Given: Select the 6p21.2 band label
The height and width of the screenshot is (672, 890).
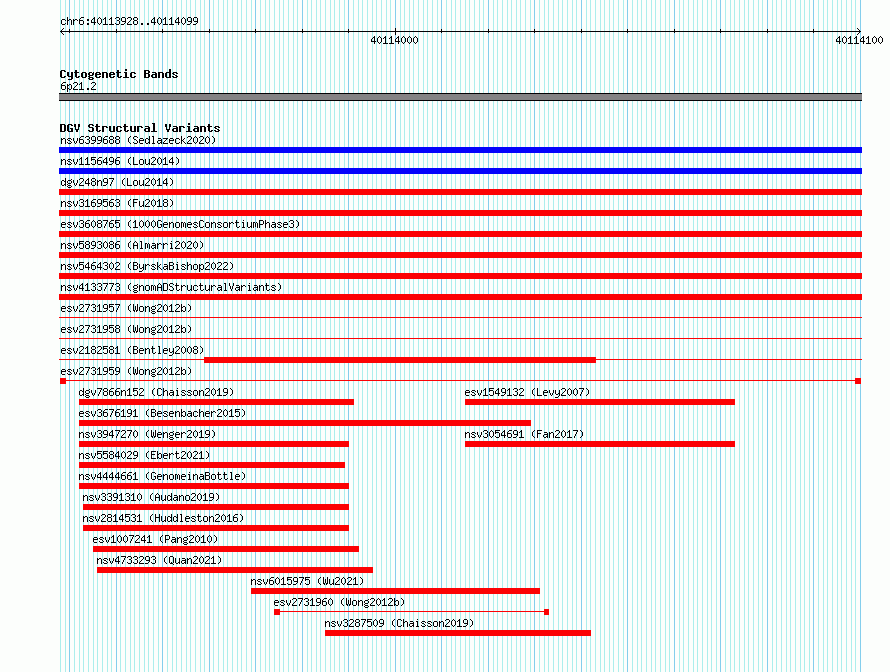Looking at the screenshot, I should [78, 86].
